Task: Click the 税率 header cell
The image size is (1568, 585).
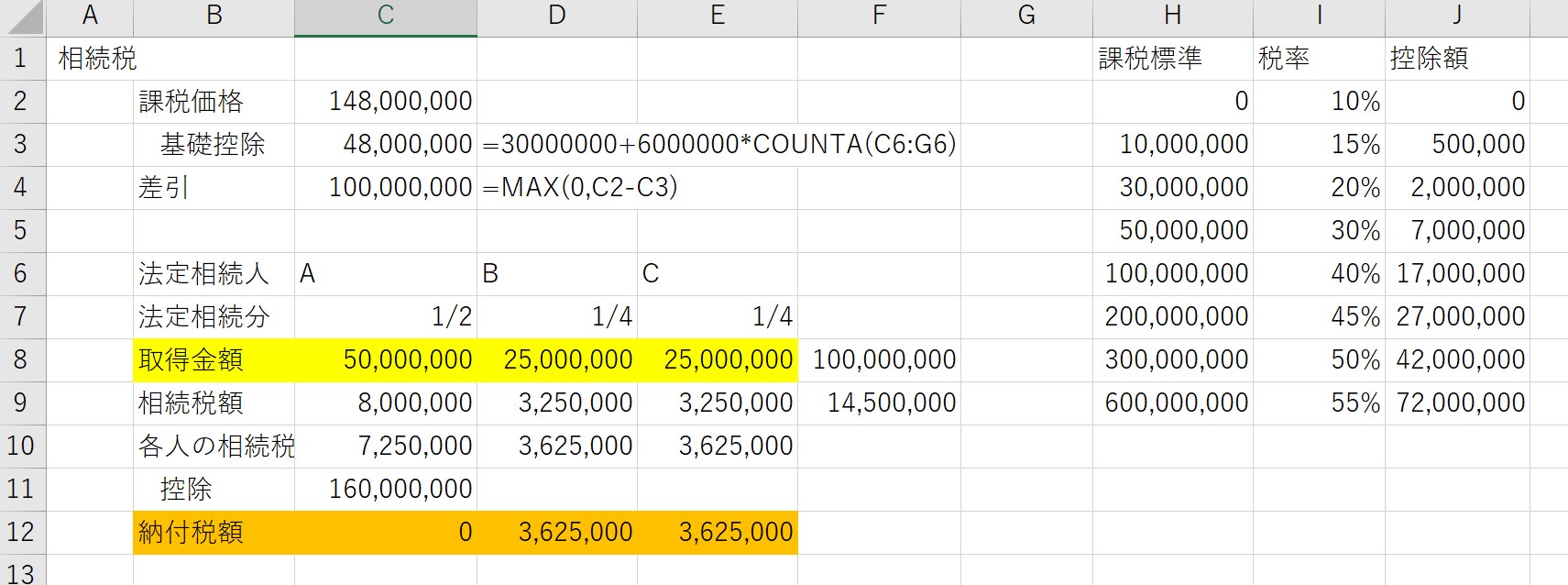Action: [x=1318, y=59]
